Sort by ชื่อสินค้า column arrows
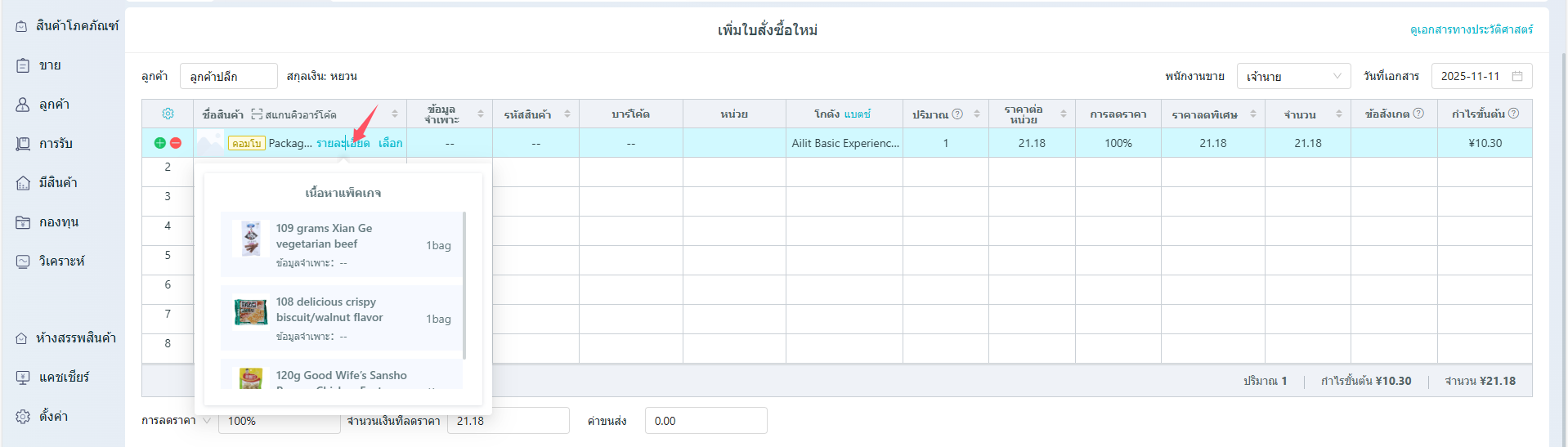1568x447 pixels. point(395,114)
